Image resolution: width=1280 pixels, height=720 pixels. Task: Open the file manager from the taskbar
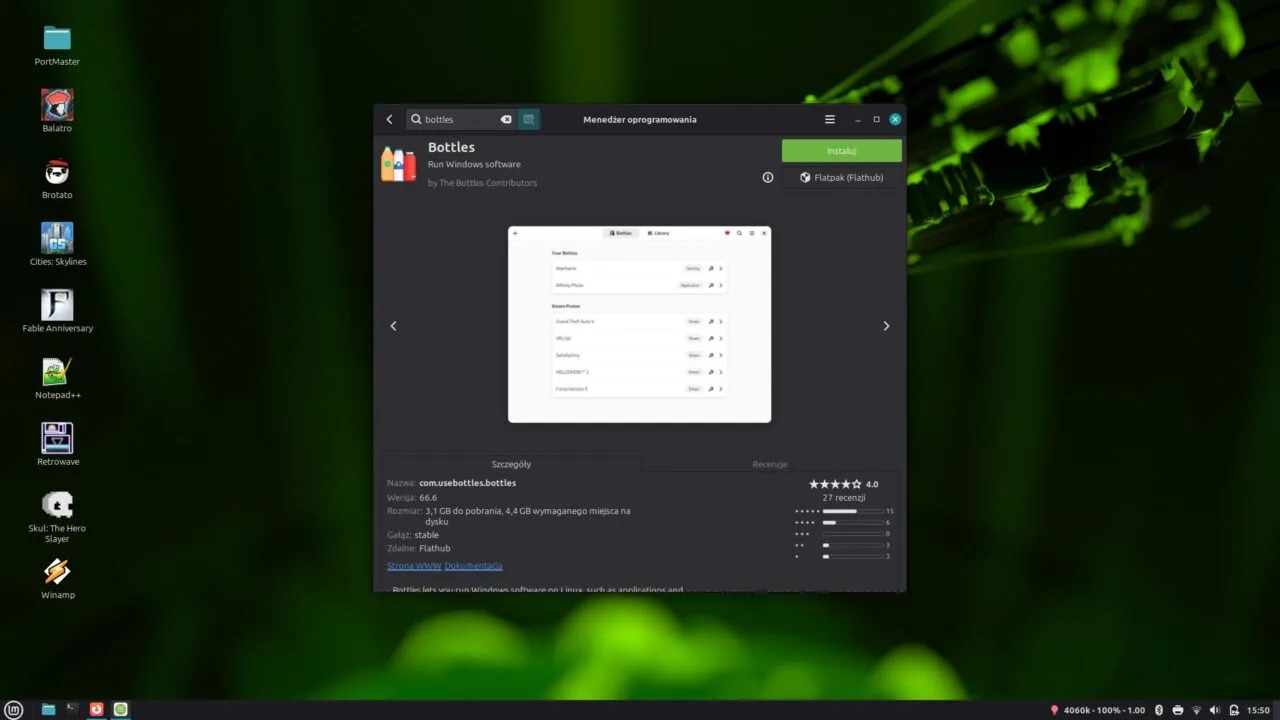click(x=48, y=710)
